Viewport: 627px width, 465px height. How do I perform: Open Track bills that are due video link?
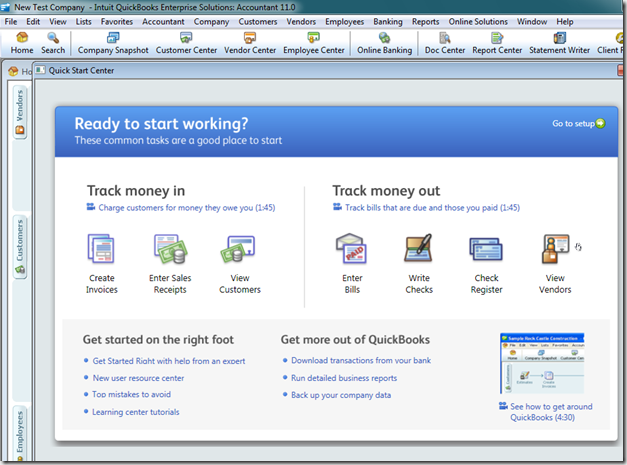(x=432, y=208)
